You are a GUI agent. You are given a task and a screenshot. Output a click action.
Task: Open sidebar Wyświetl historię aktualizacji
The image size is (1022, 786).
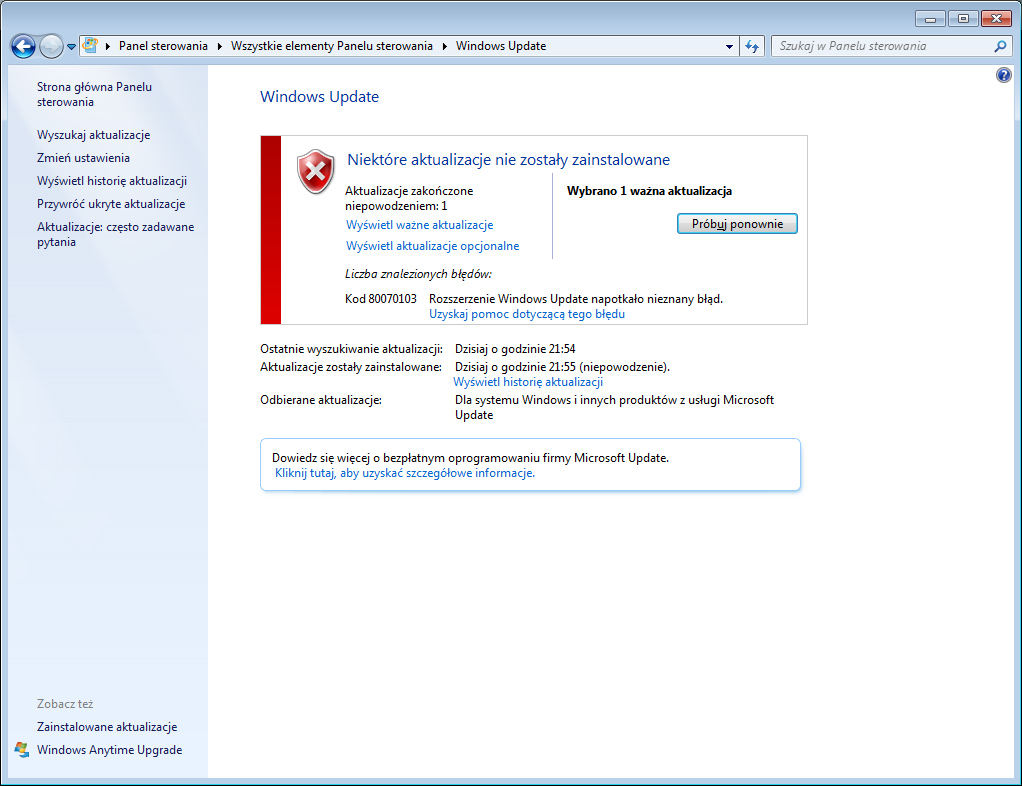112,181
